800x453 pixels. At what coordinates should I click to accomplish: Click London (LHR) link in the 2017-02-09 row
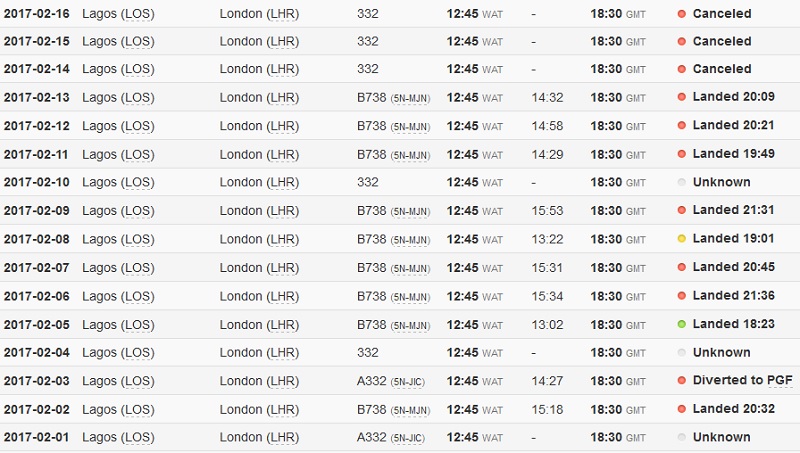pos(259,211)
